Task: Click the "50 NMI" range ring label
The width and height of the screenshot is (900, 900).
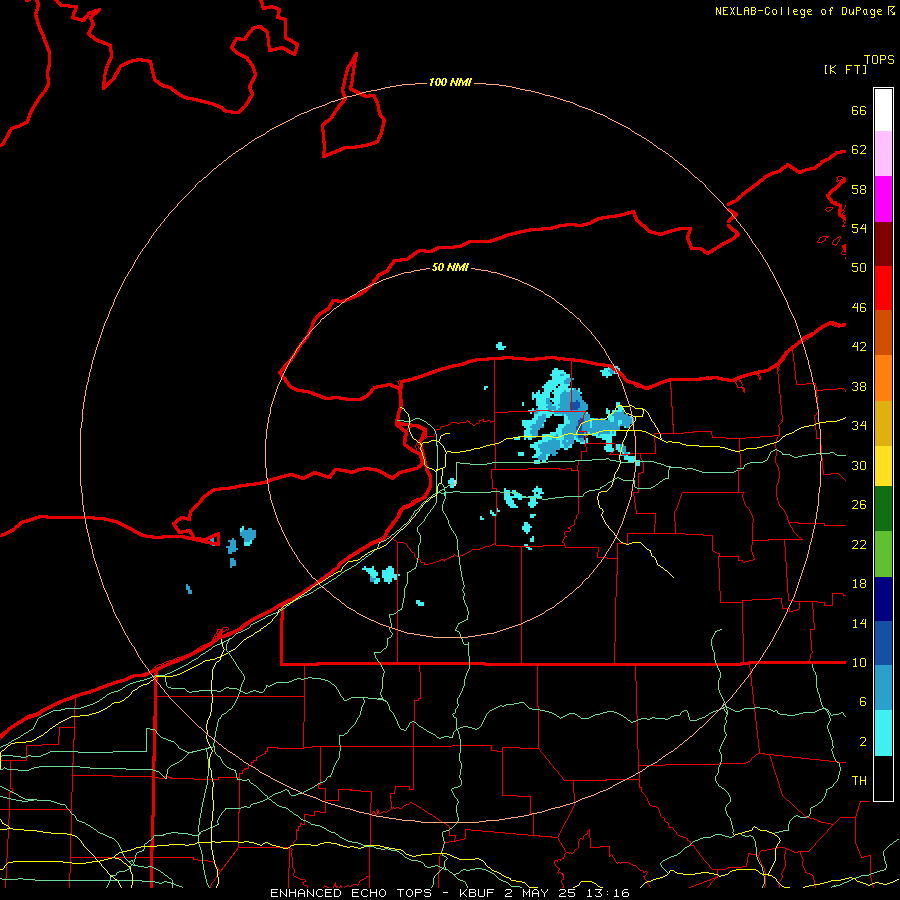Action: 450,267
